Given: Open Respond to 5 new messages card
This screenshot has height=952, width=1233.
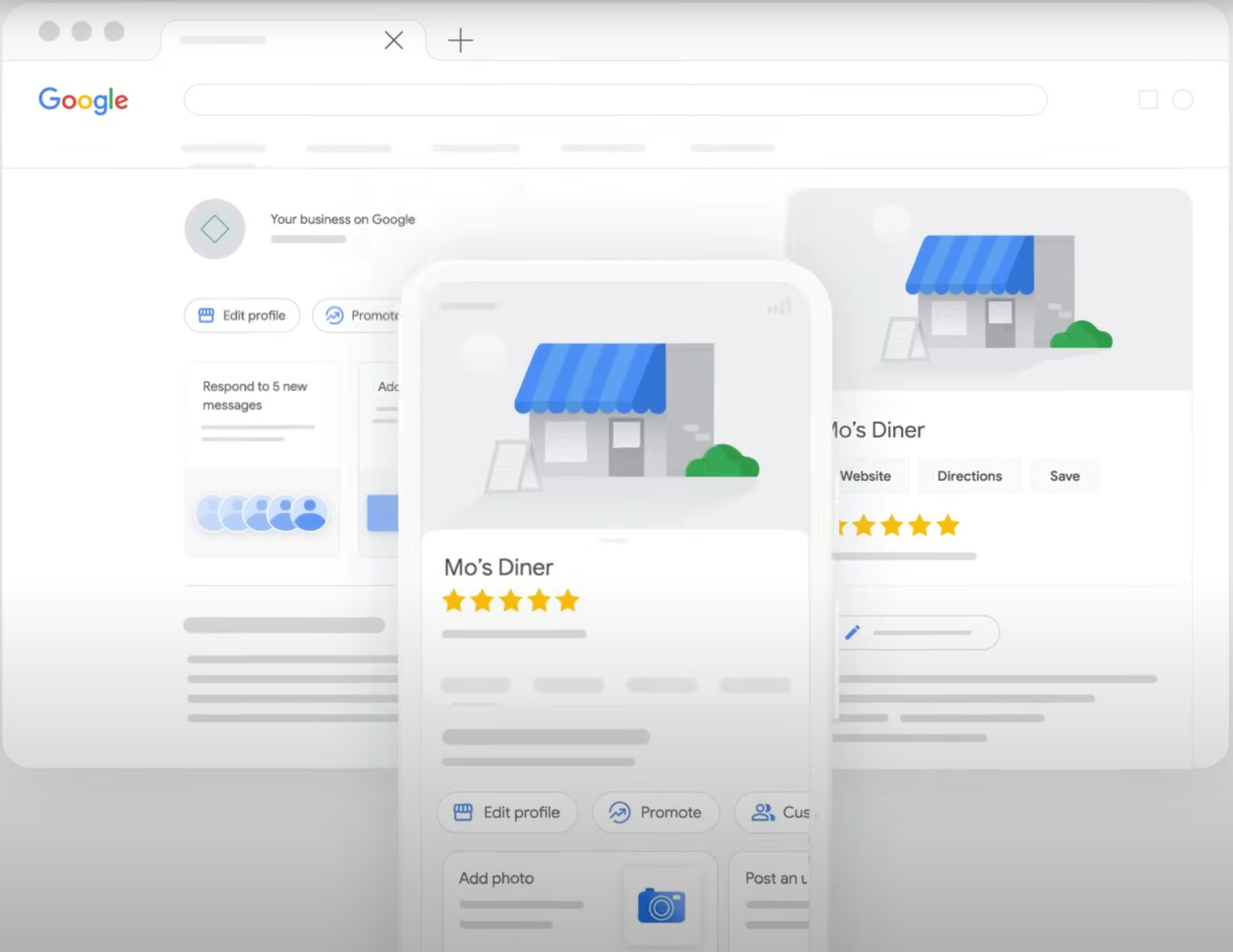Looking at the screenshot, I should pos(262,410).
